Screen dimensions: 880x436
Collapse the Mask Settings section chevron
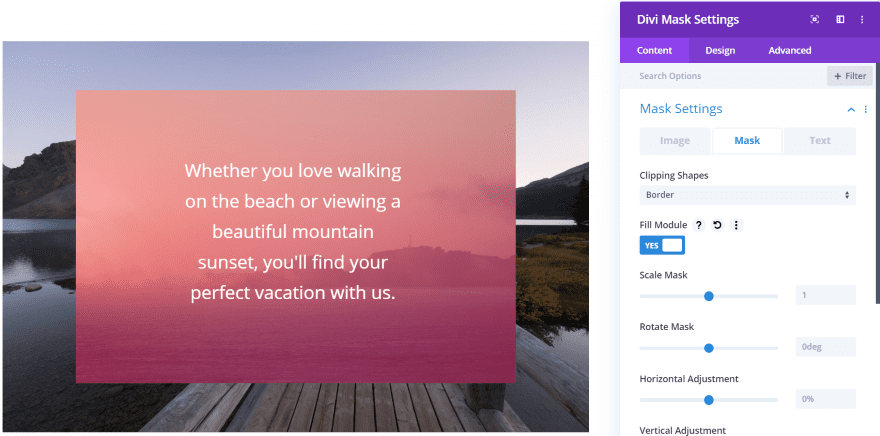851,109
